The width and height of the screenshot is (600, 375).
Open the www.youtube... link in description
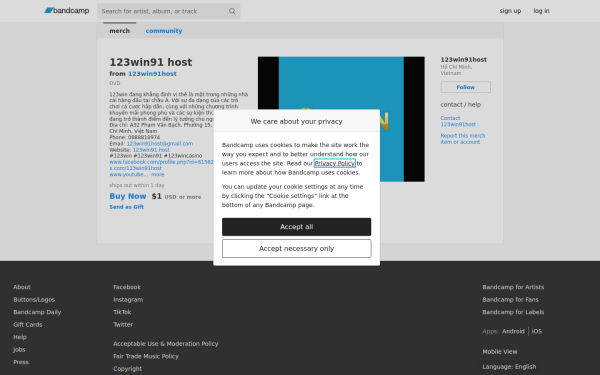coord(129,174)
